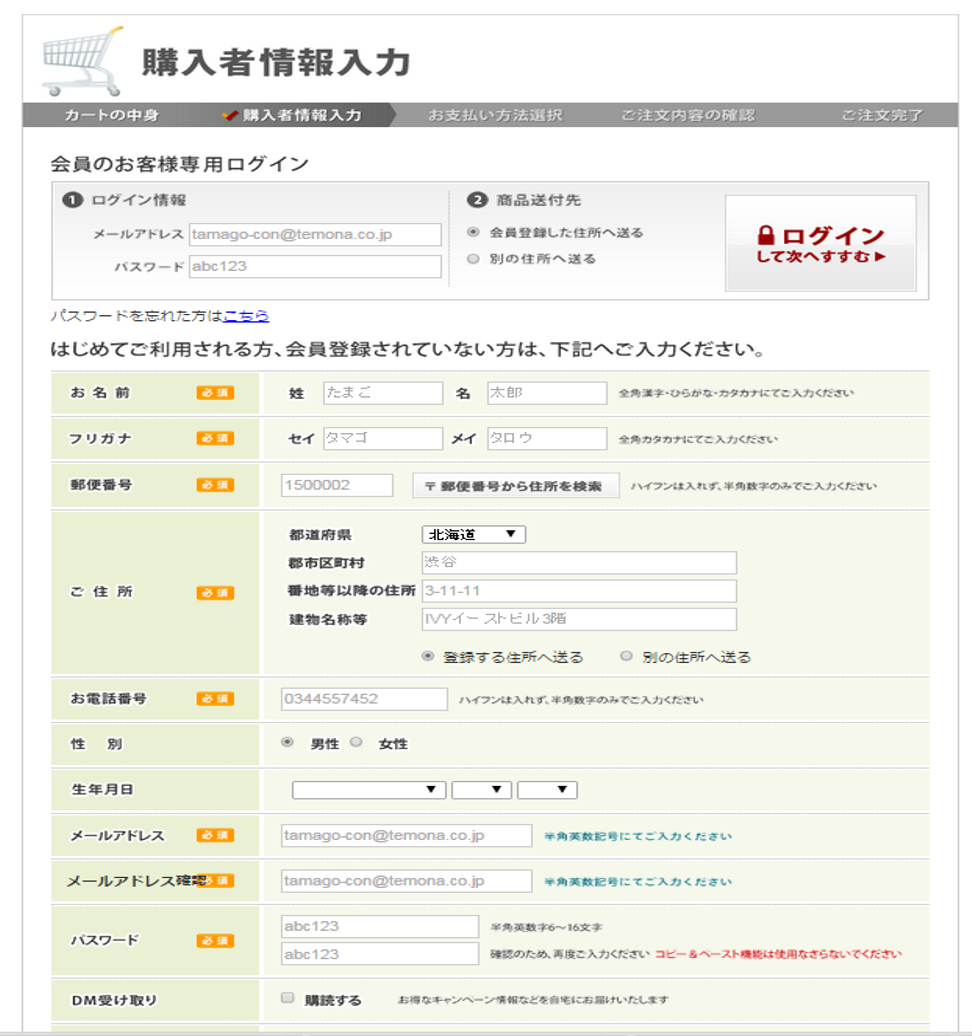
Task: Click お支払い方法選択 in the progress bar
Action: 494,115
